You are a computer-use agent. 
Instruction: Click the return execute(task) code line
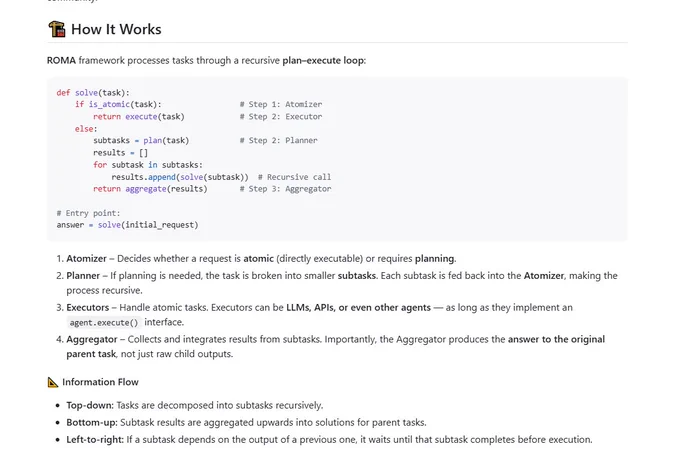click(x=139, y=116)
